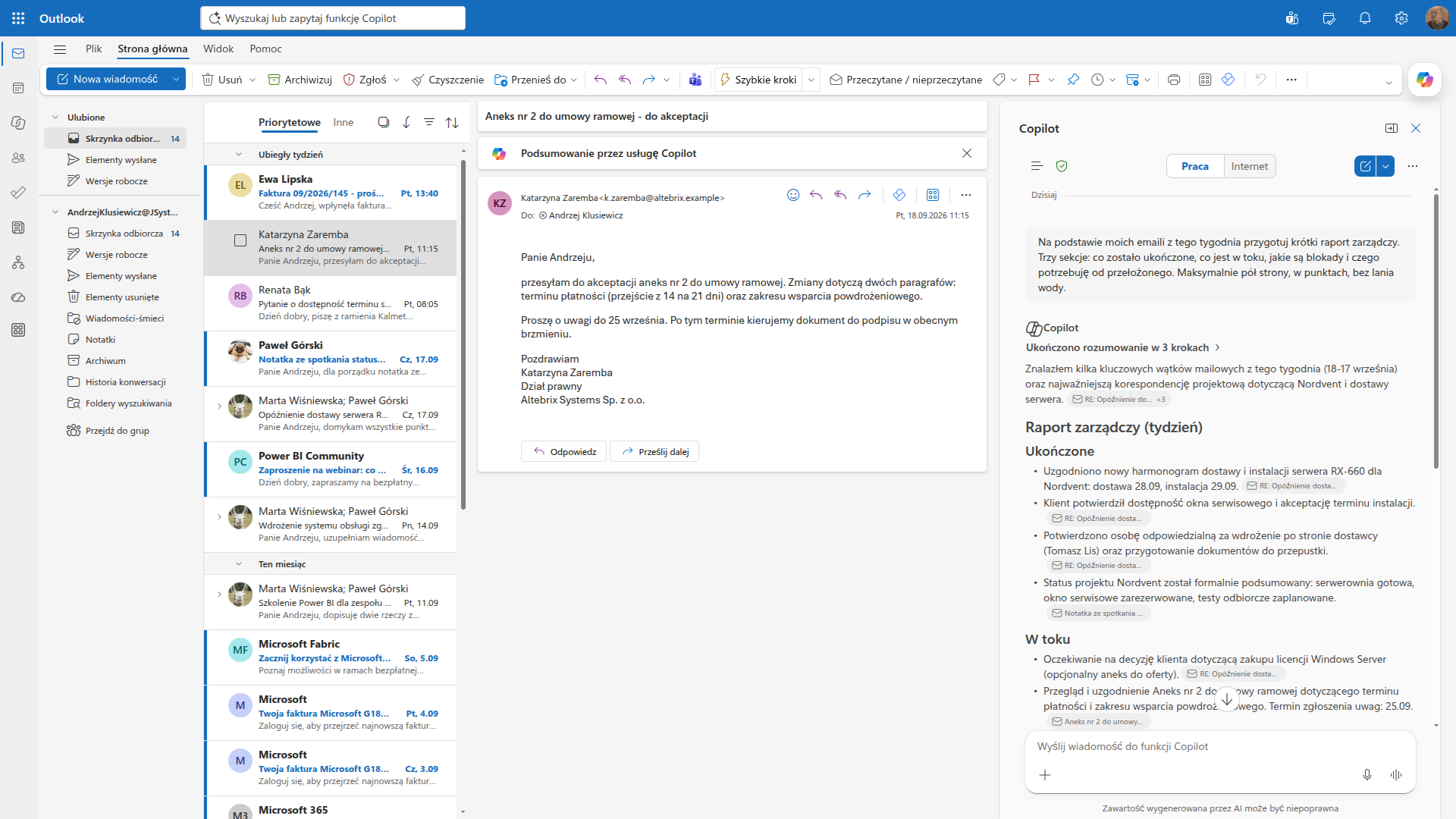Close the Copilot summary banner
1456x819 pixels.
point(967,153)
